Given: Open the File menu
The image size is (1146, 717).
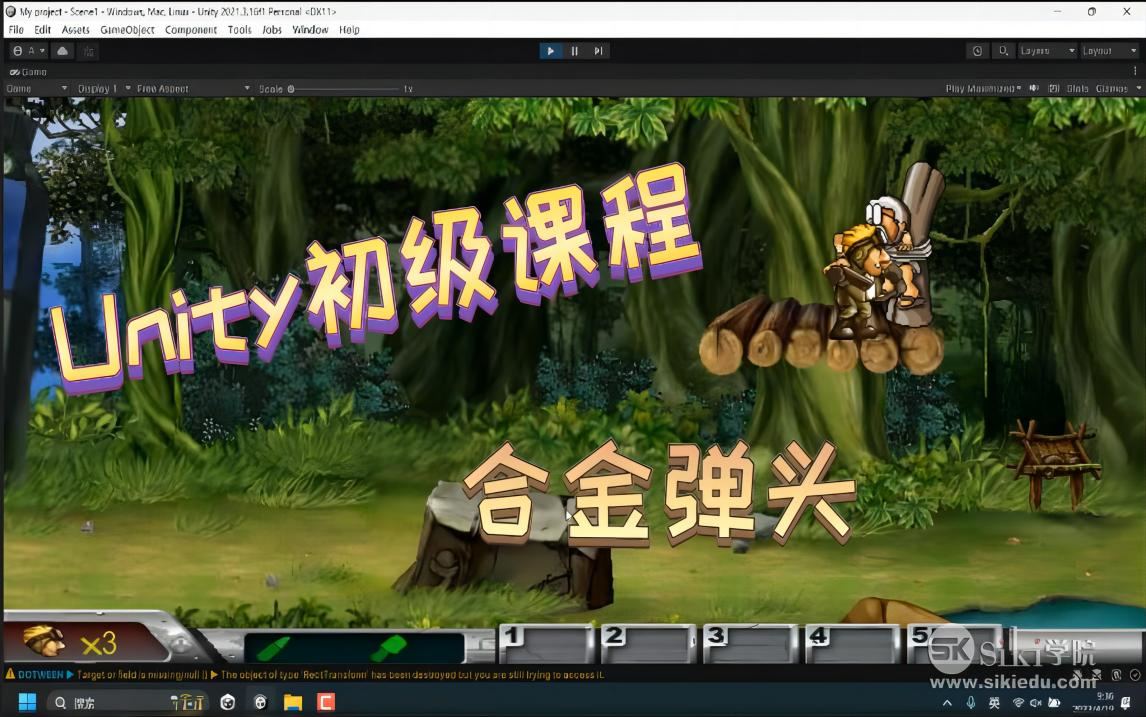Looking at the screenshot, I should click(16, 29).
